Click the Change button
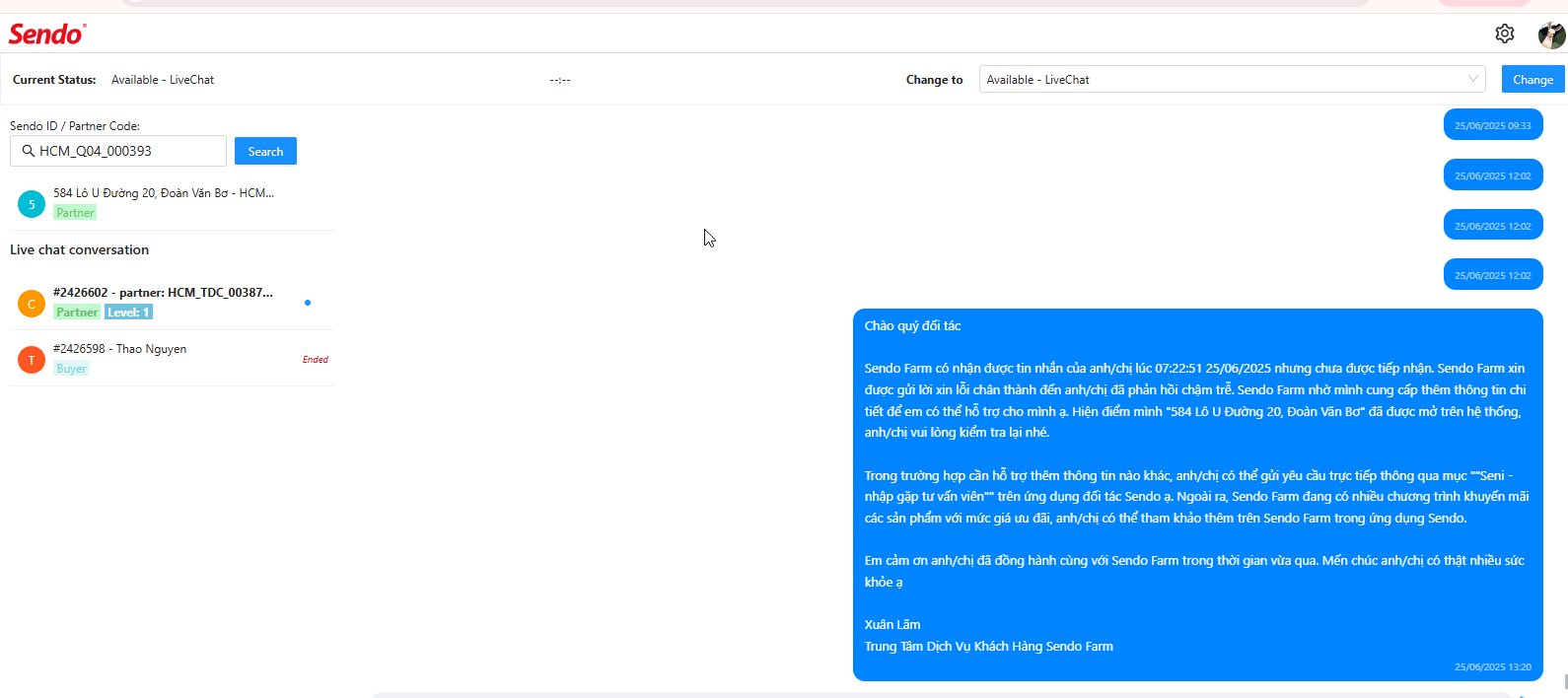Viewport: 1568px width, 698px height. point(1532,79)
